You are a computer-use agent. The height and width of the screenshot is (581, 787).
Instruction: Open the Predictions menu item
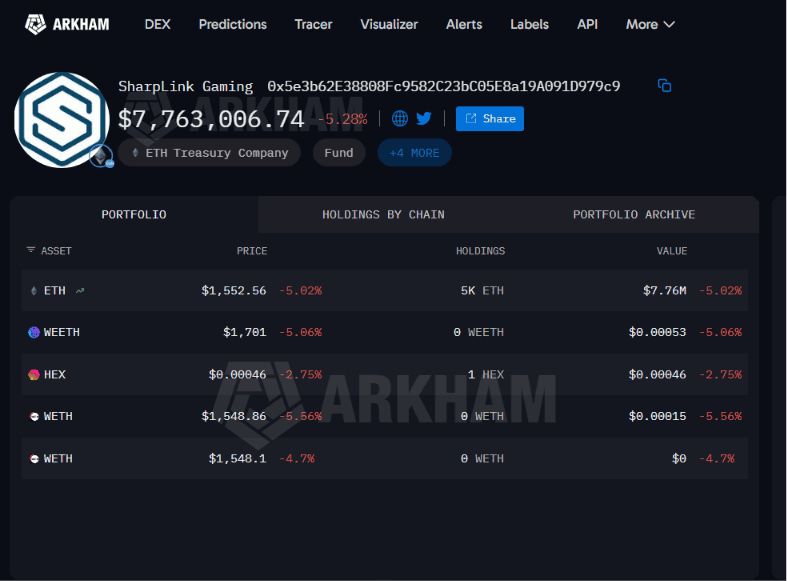pos(233,24)
